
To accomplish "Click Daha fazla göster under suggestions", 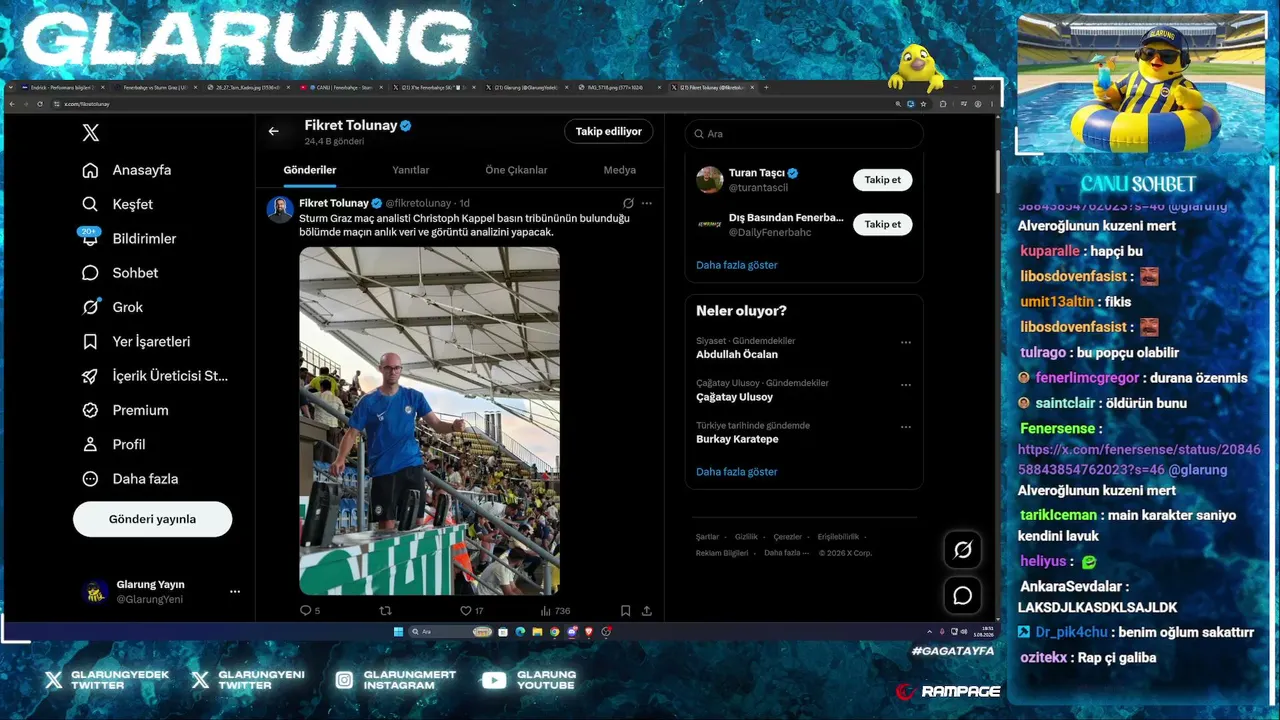I will point(737,265).
